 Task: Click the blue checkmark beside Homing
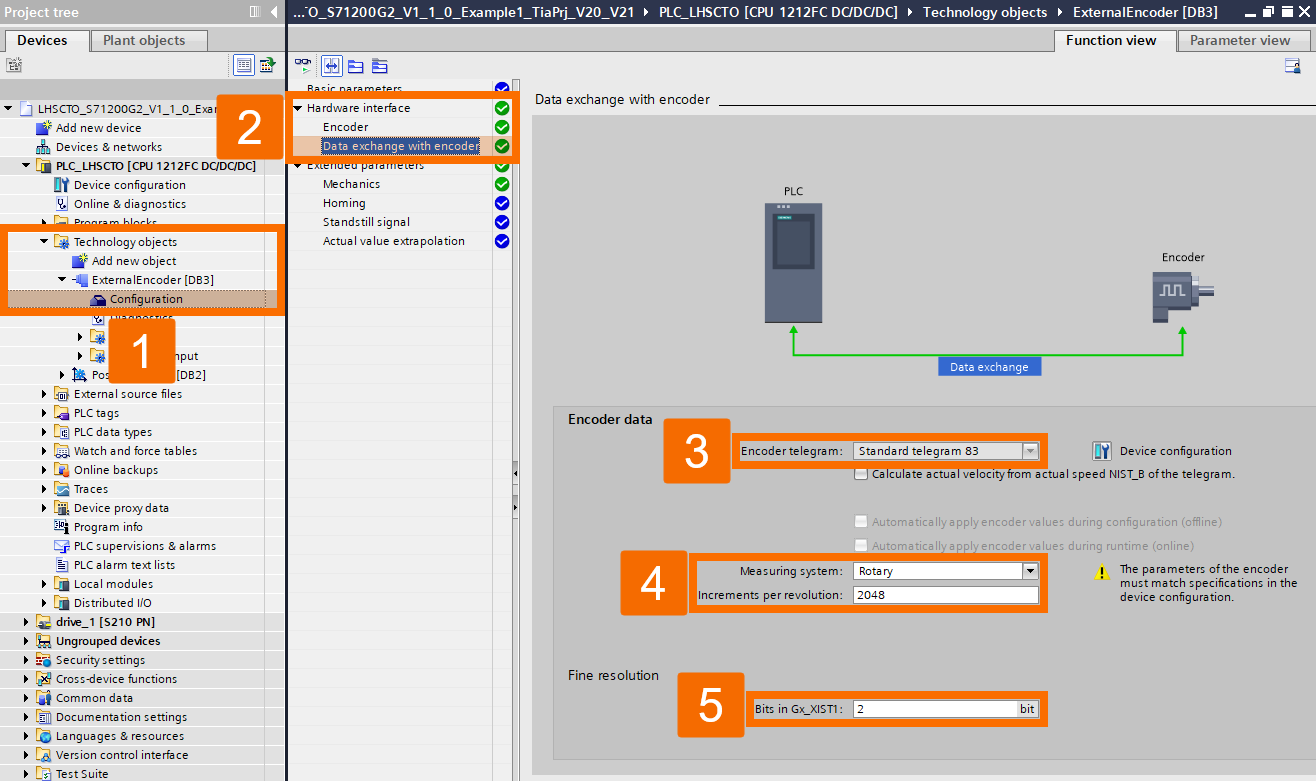tap(502, 203)
